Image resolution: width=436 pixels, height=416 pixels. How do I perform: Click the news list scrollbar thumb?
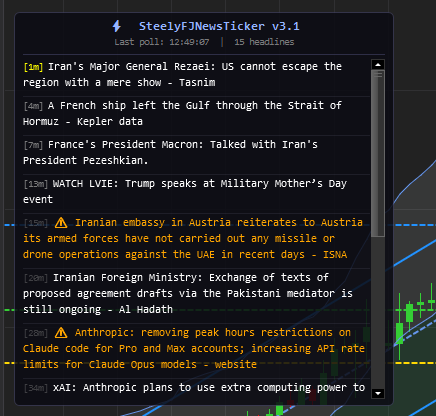coord(378,153)
